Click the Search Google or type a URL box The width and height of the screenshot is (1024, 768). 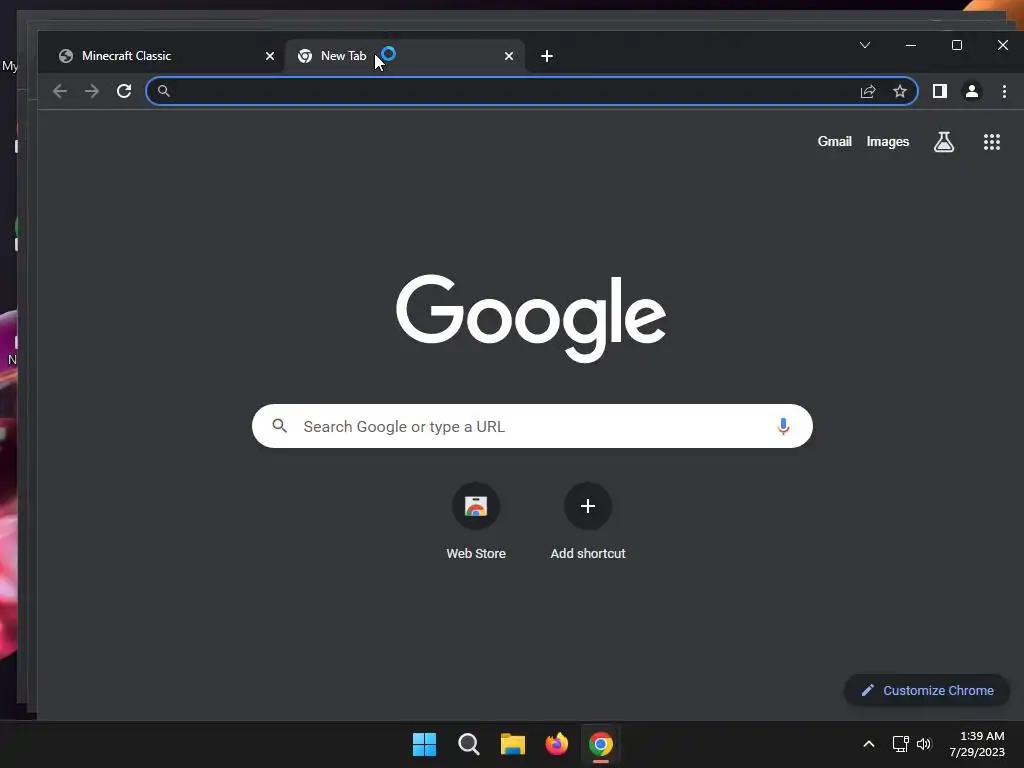pyautogui.click(x=532, y=426)
